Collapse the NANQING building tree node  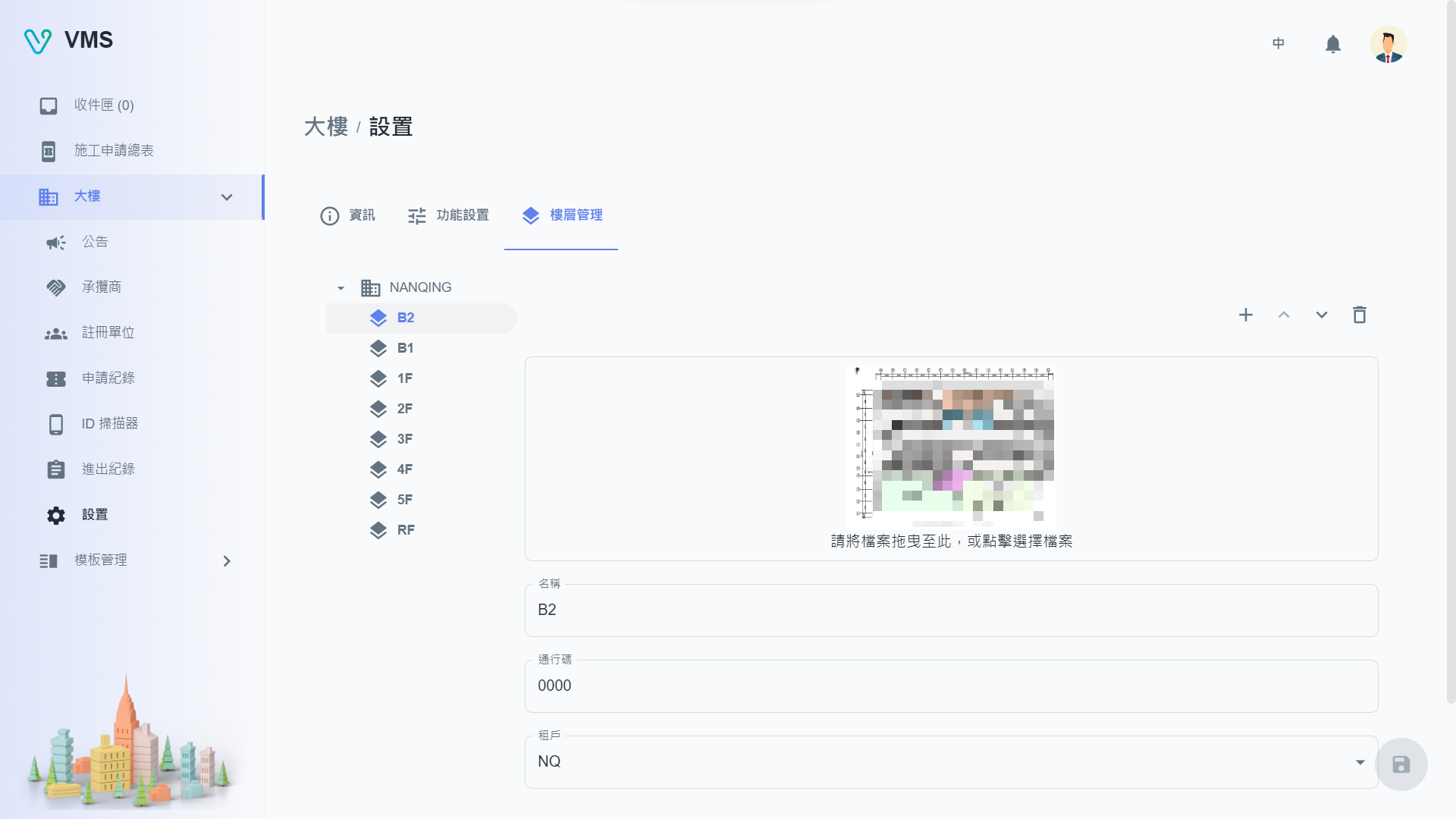[340, 288]
